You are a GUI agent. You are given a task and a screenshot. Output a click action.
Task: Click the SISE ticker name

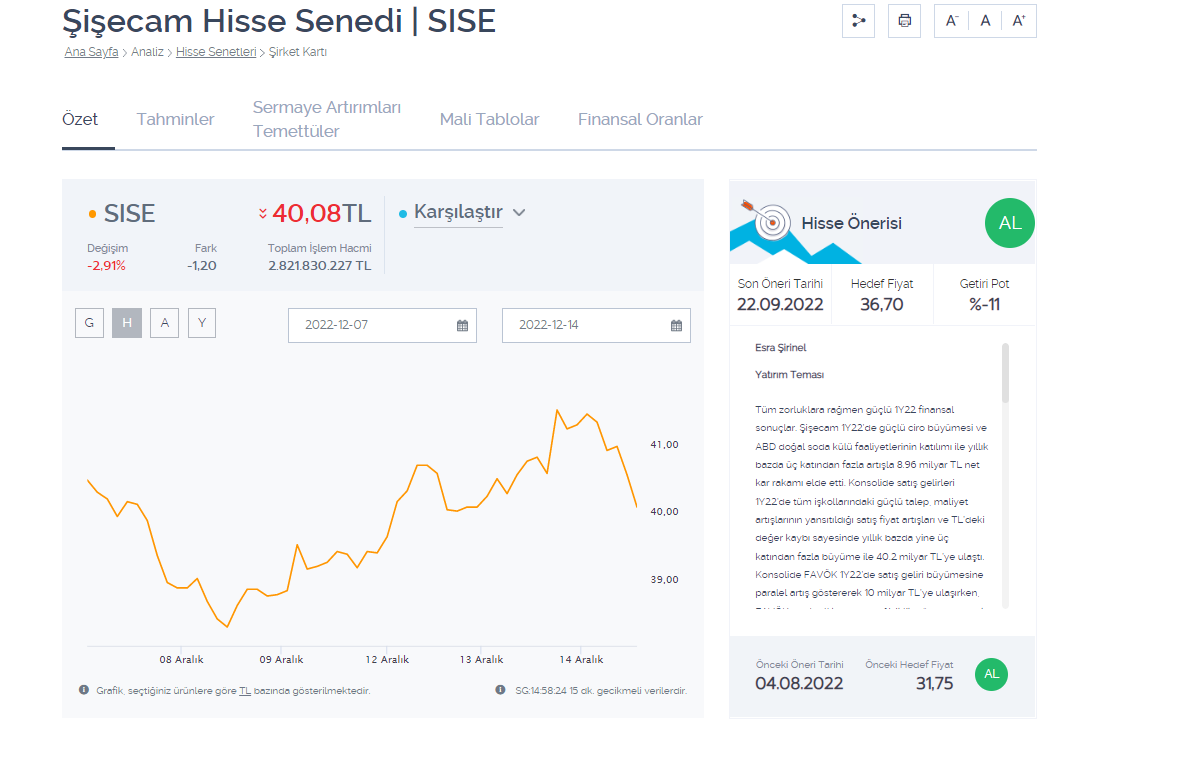click(x=130, y=214)
